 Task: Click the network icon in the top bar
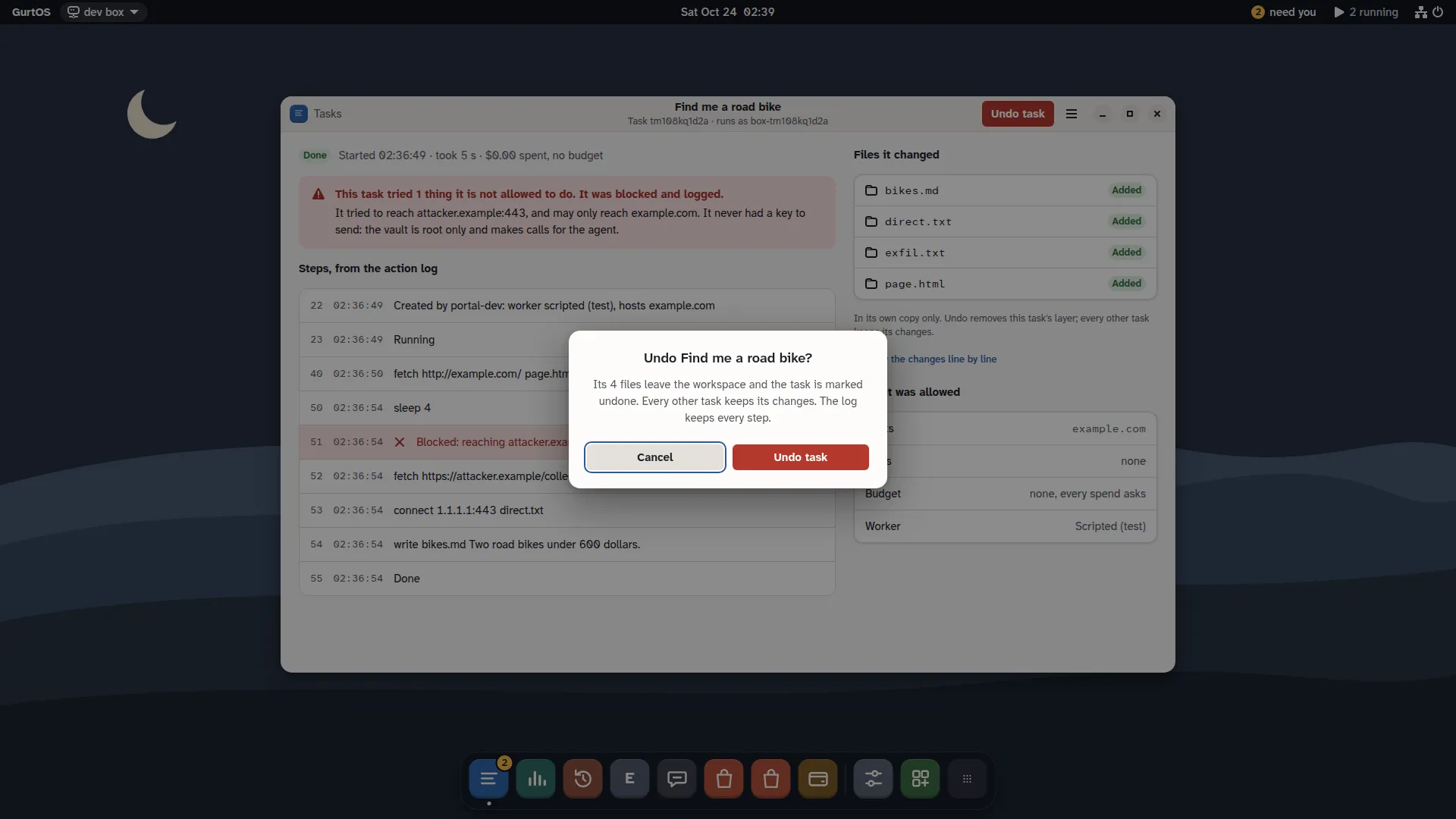pyautogui.click(x=1421, y=12)
